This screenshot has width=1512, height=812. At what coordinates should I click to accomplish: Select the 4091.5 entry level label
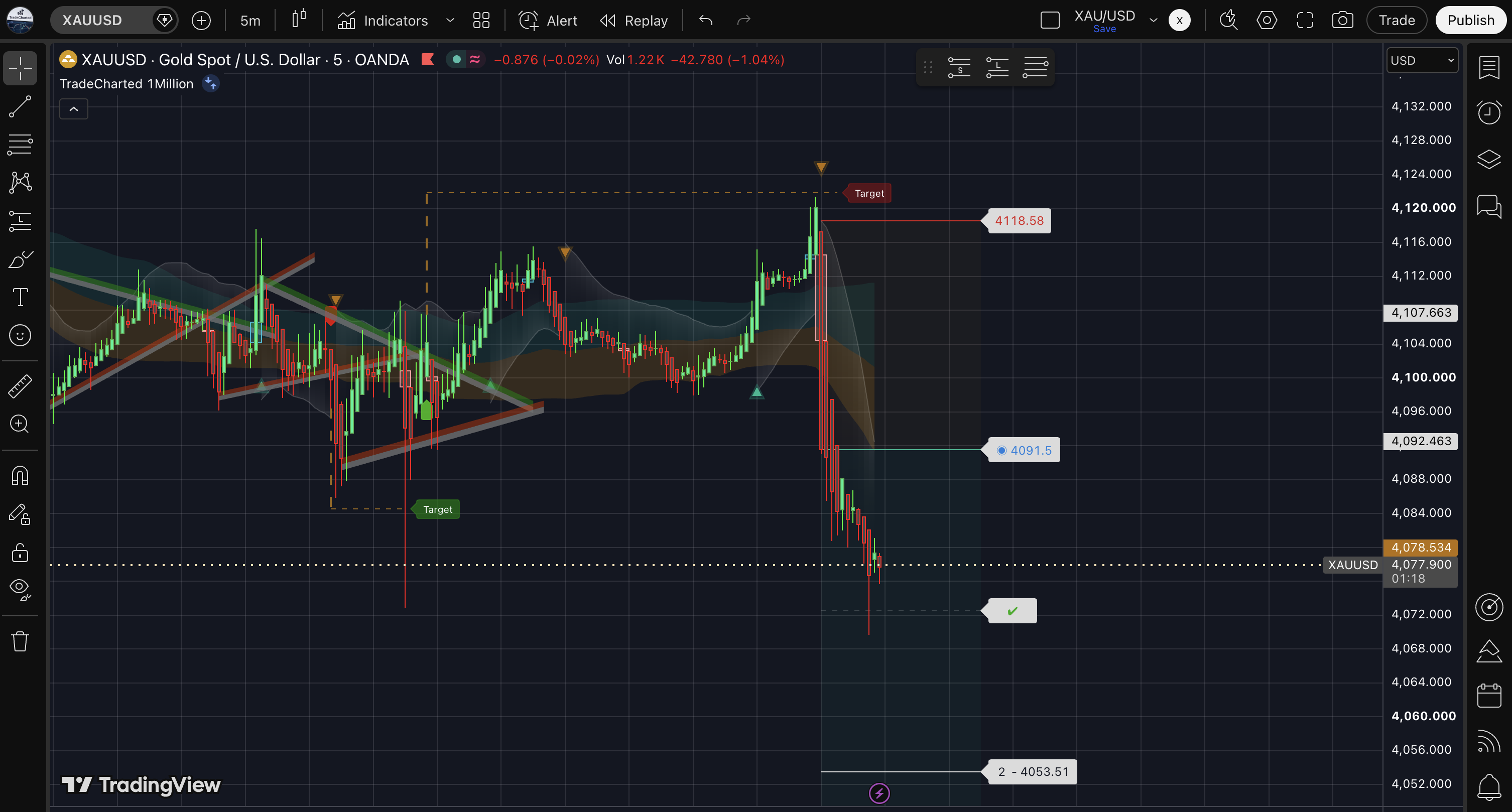[1024, 450]
